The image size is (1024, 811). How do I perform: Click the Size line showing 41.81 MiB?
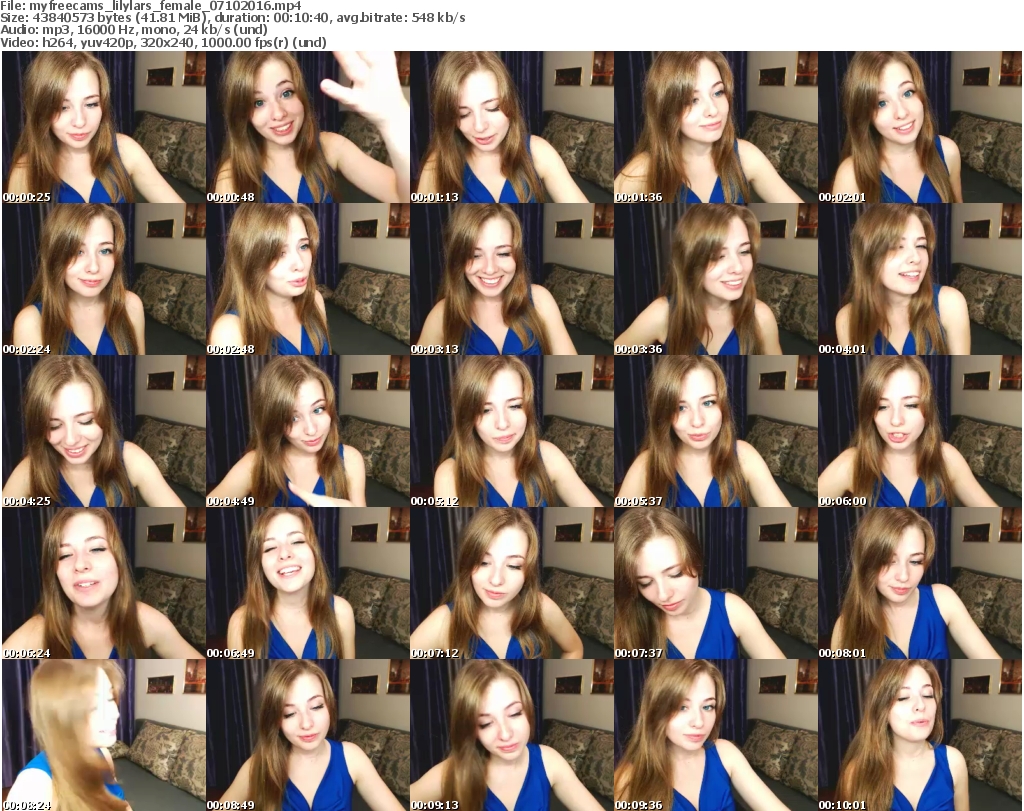point(232,18)
